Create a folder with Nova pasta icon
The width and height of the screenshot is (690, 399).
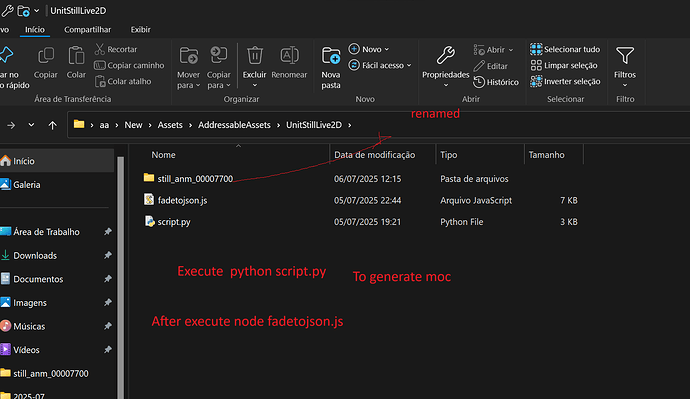(x=330, y=56)
